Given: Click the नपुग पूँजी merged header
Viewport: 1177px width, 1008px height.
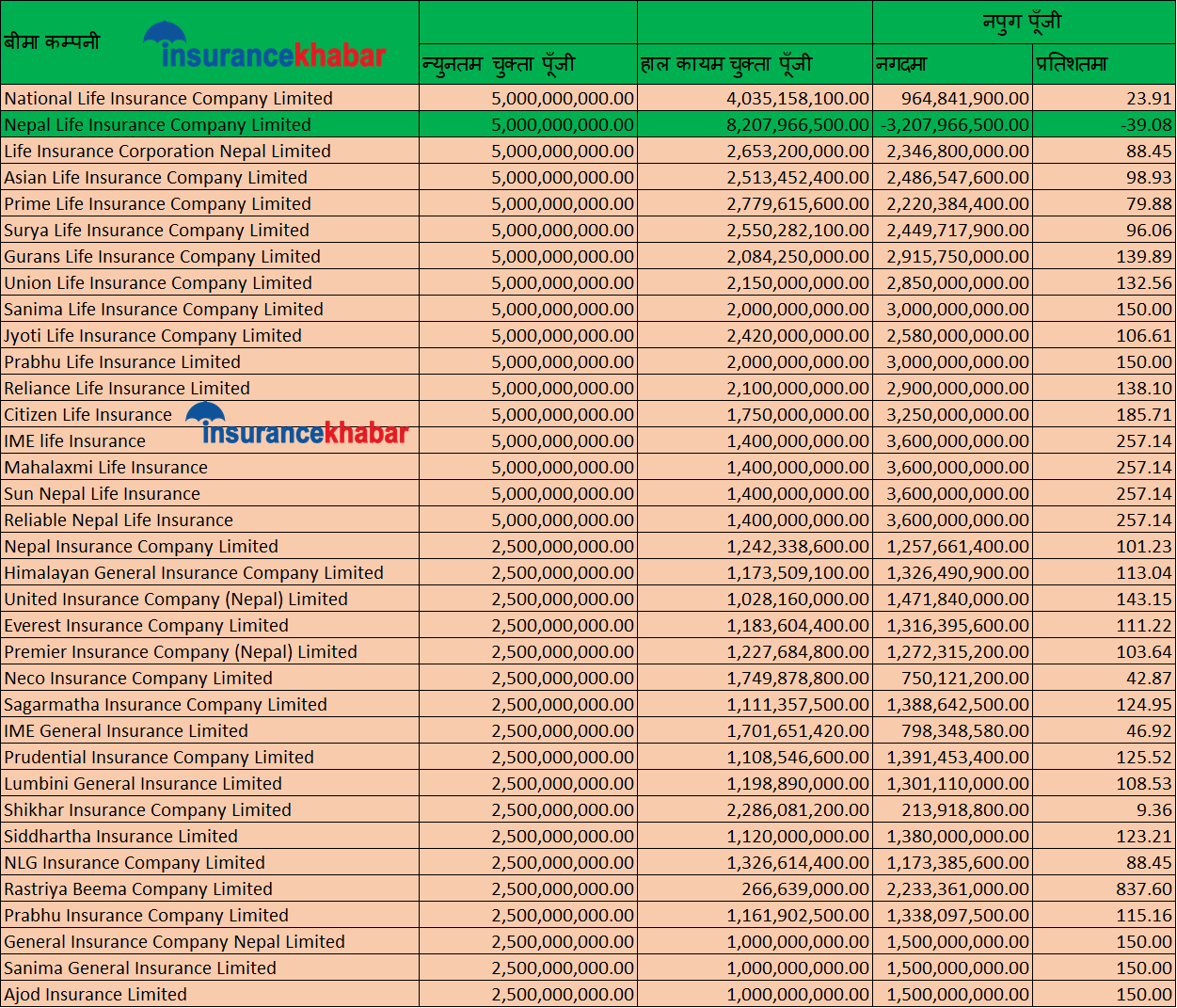Looking at the screenshot, I should coord(1023,22).
